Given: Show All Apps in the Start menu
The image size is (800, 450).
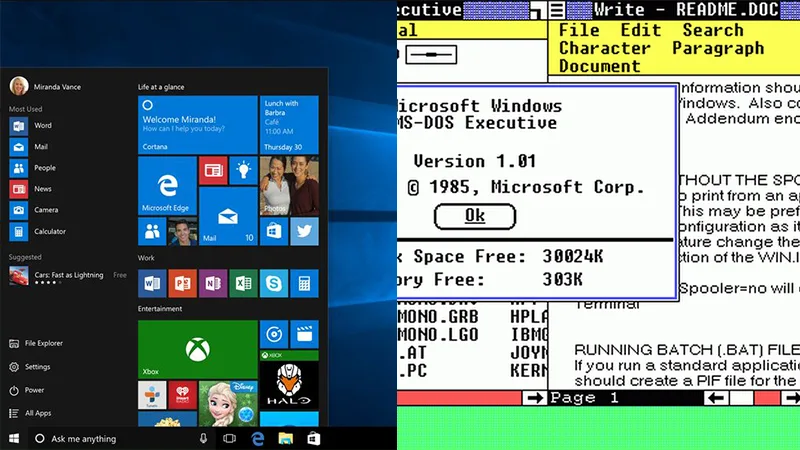Looking at the screenshot, I should coord(30,413).
